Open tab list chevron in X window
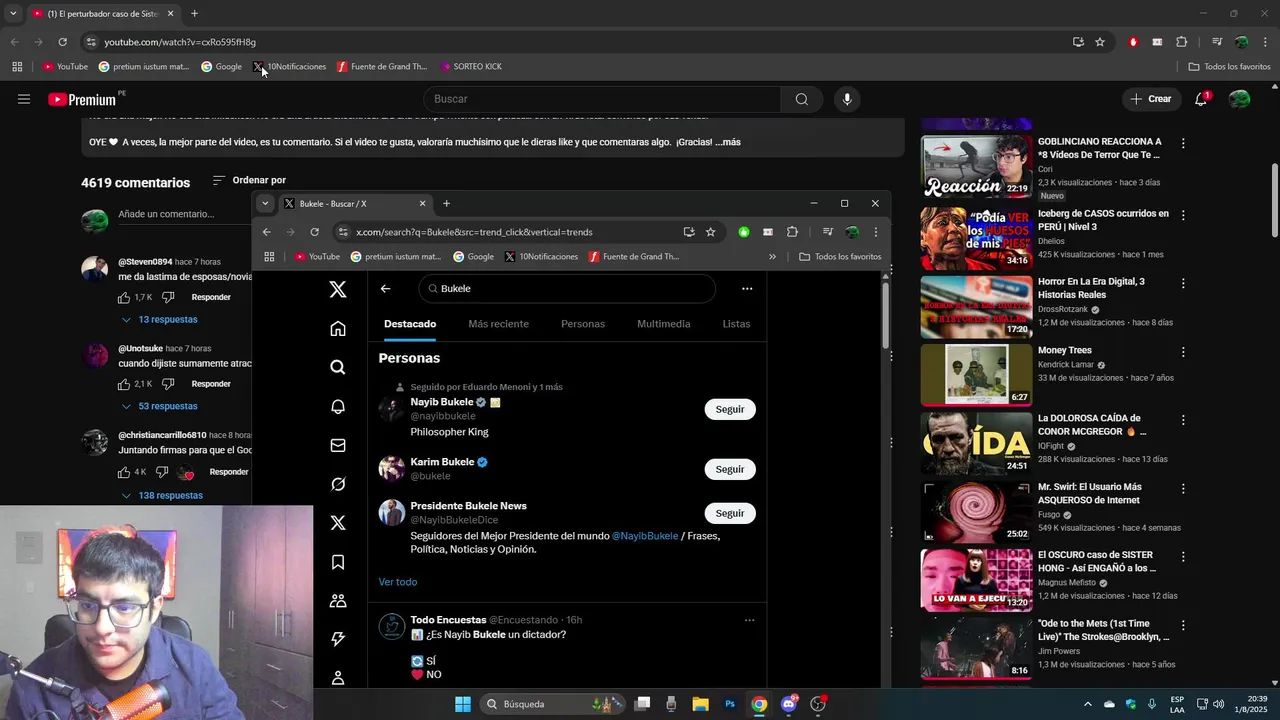1280x720 pixels. 265,203
